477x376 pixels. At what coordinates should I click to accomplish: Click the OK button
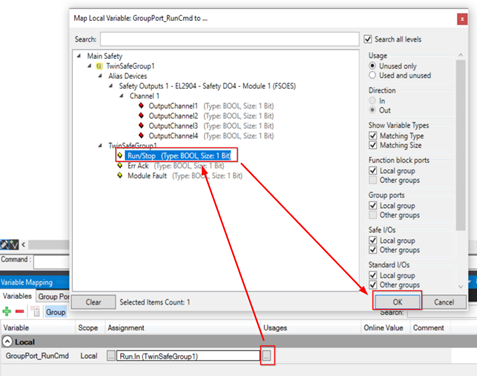[x=397, y=302]
